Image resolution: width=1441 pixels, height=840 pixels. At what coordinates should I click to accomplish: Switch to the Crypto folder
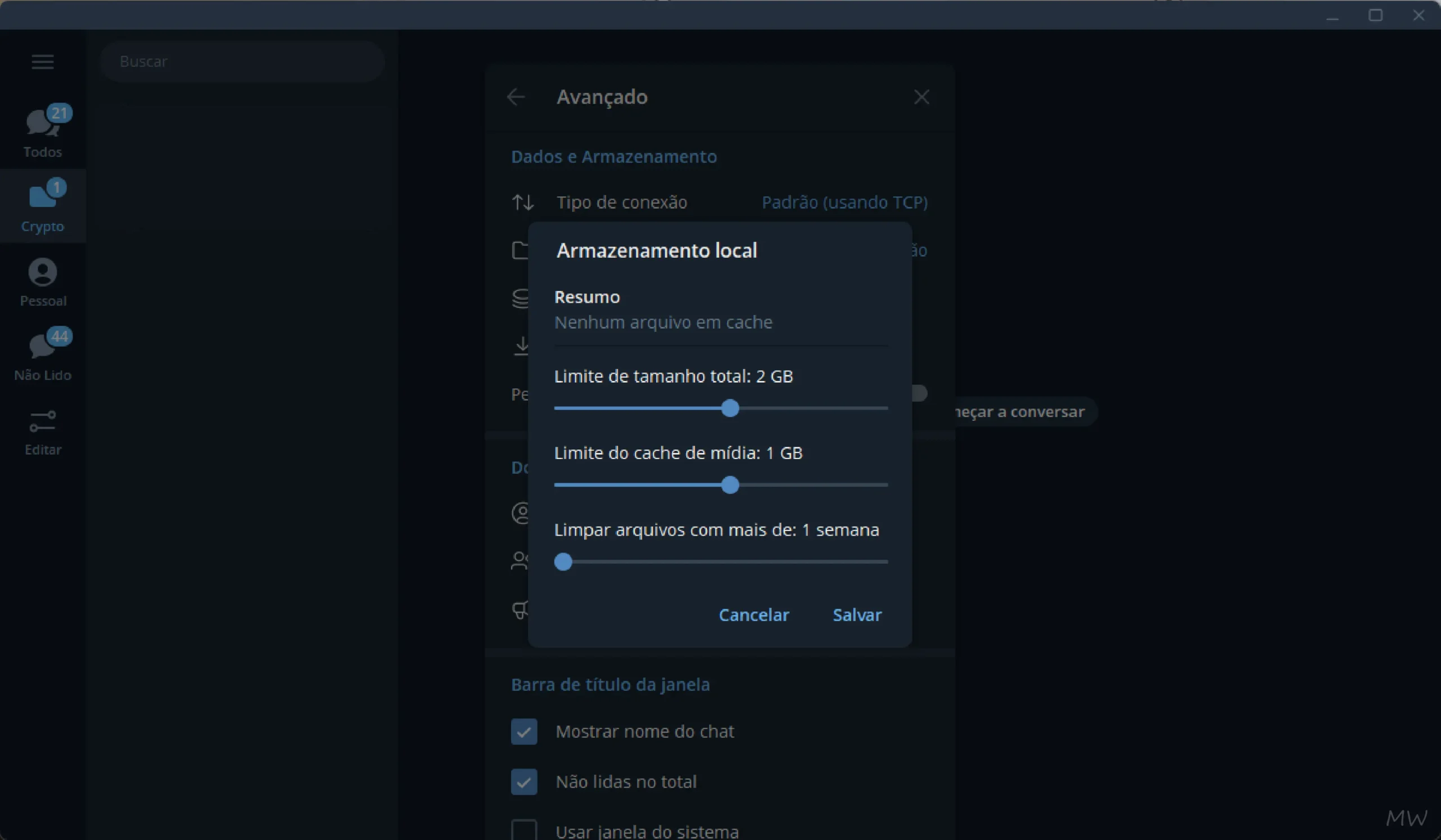click(x=43, y=206)
